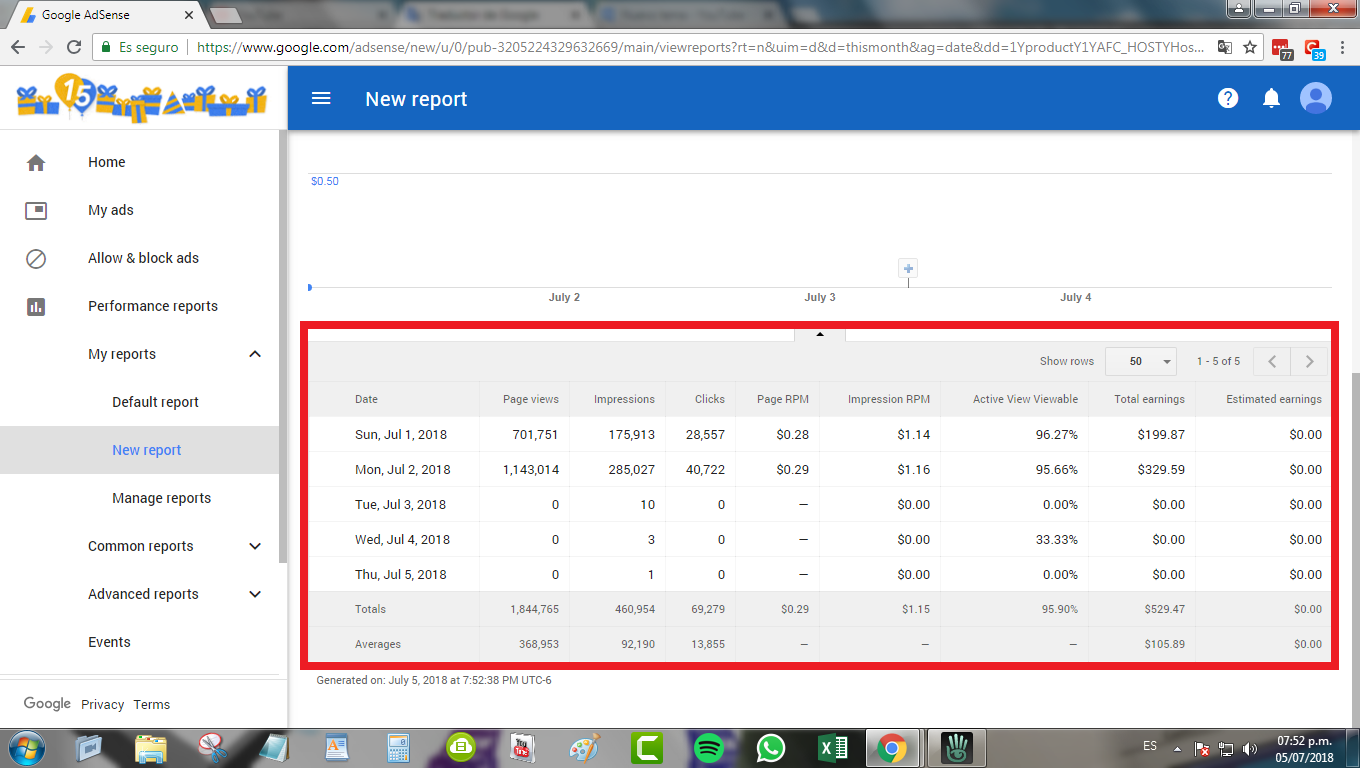Show notifications via the bell icon

click(1271, 98)
